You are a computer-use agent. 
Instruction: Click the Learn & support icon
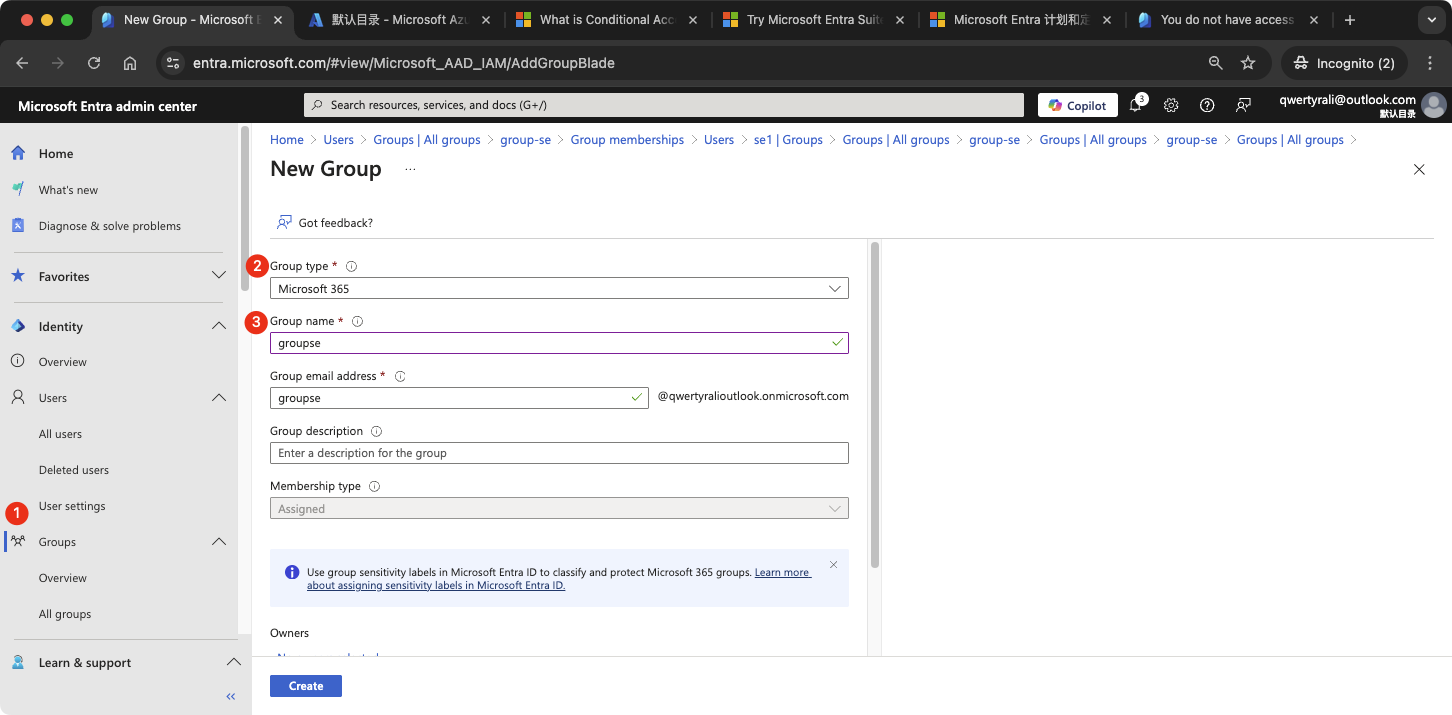(x=18, y=662)
